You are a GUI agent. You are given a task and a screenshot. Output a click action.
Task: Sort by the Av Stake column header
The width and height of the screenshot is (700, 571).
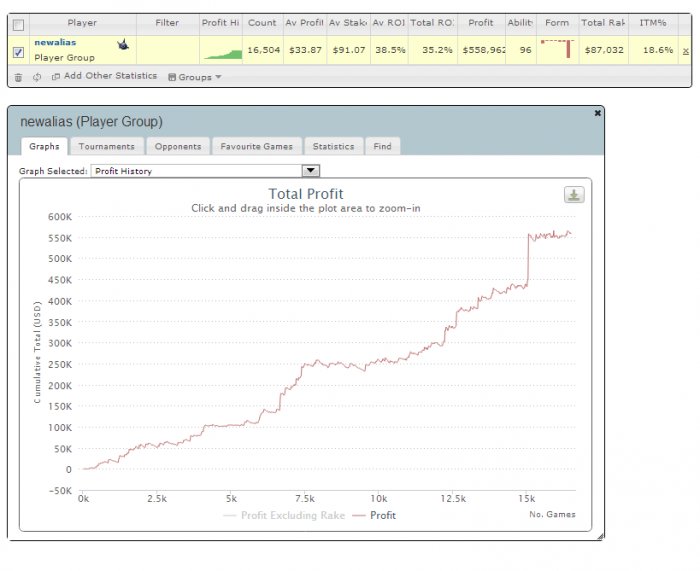coord(348,23)
